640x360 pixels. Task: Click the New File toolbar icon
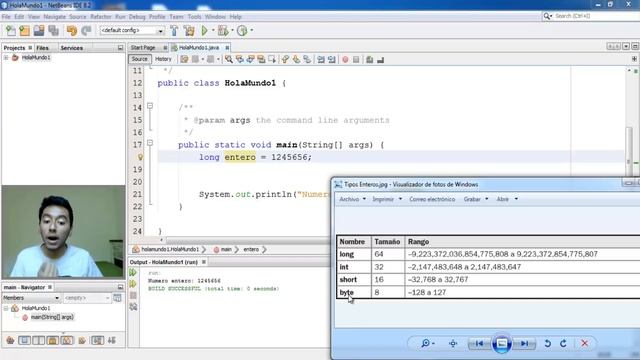pos(11,31)
